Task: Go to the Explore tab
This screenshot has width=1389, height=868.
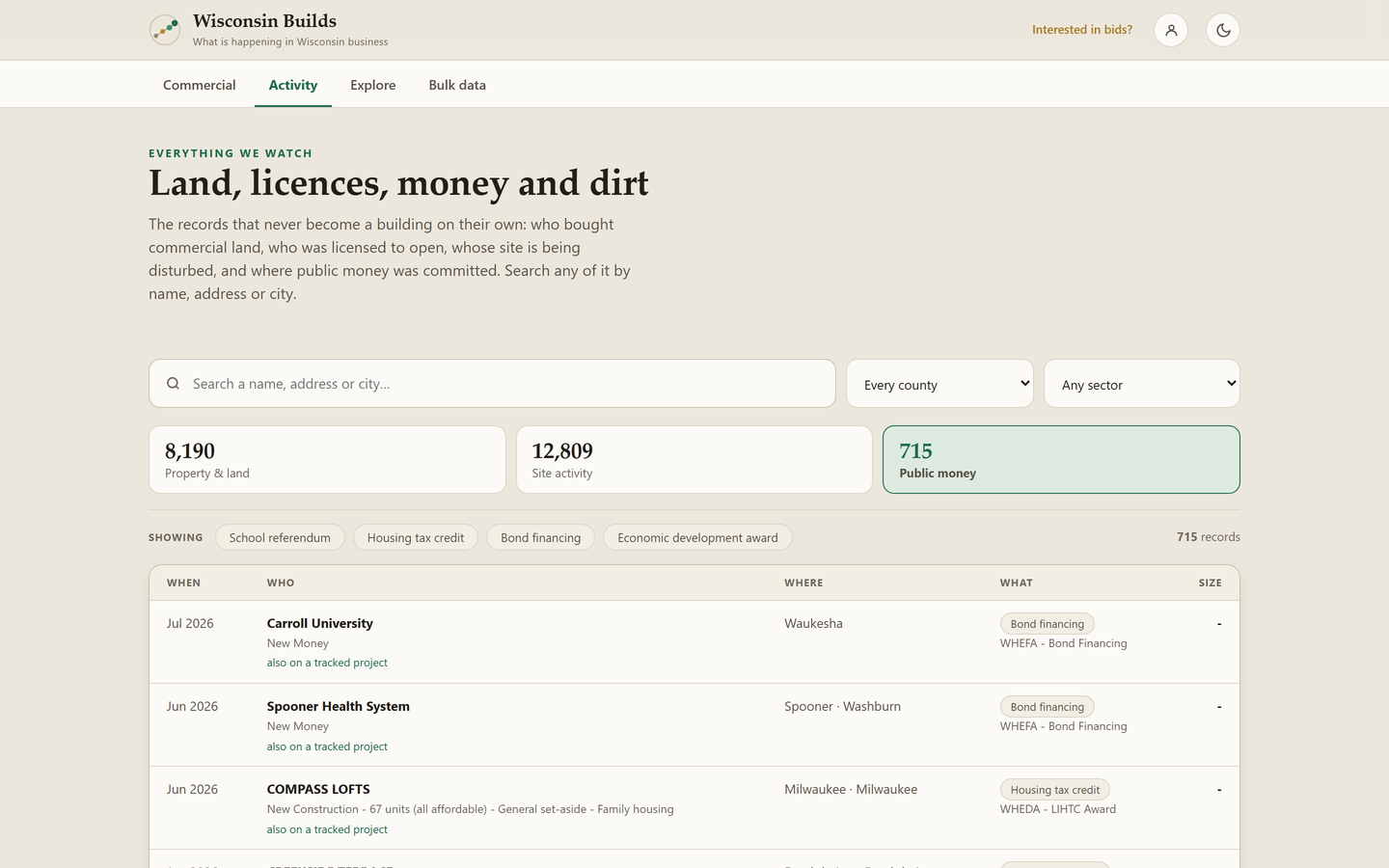Action: (x=373, y=85)
